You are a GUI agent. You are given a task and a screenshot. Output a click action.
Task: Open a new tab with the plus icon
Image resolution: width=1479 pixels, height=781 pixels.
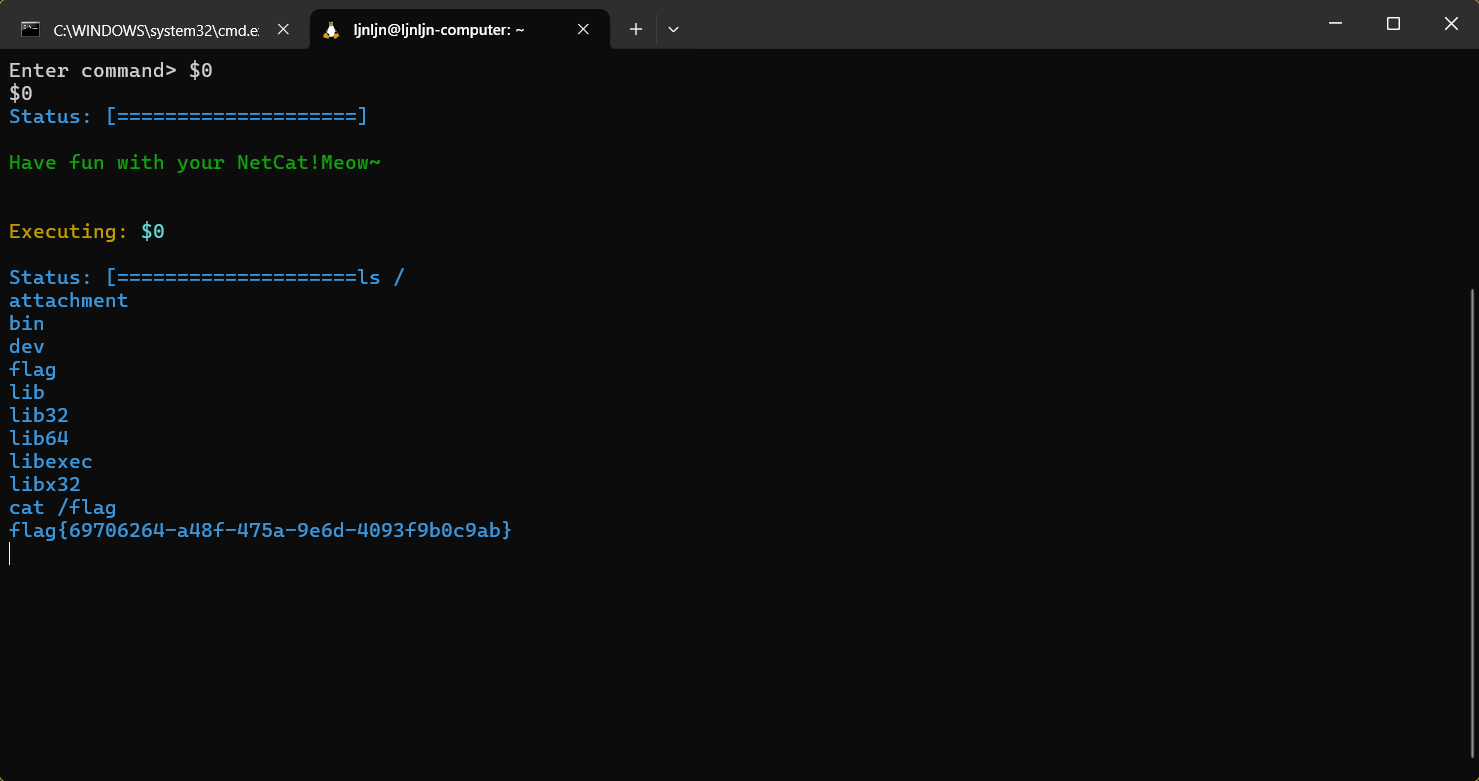tap(635, 29)
